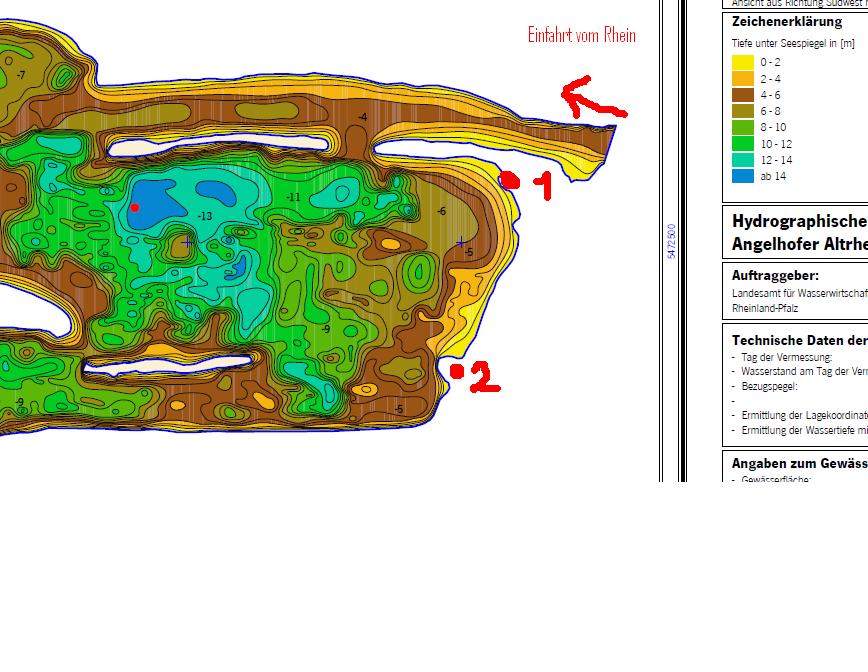The image size is (868, 672).
Task: Click the 'Einfahrt vom Rhein' red label
Action: (581, 35)
